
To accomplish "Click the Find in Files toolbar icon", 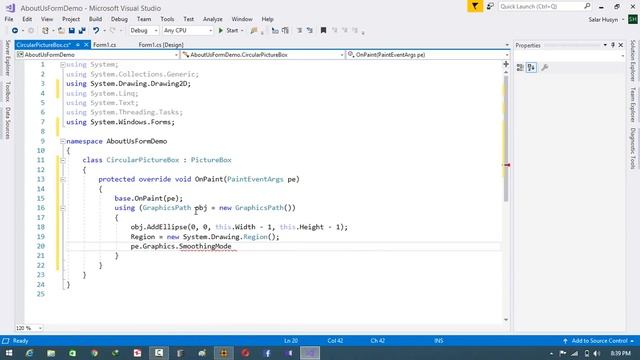I will pyautogui.click(x=254, y=31).
